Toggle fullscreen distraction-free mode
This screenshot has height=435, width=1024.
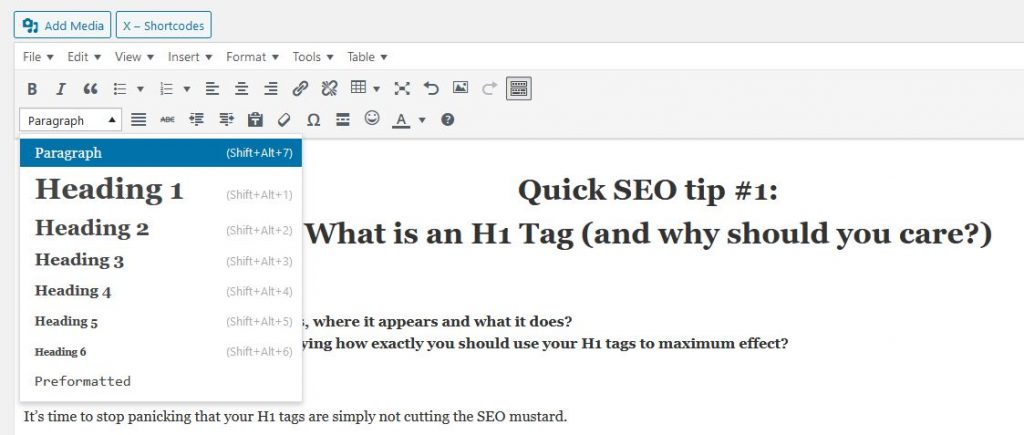click(402, 89)
